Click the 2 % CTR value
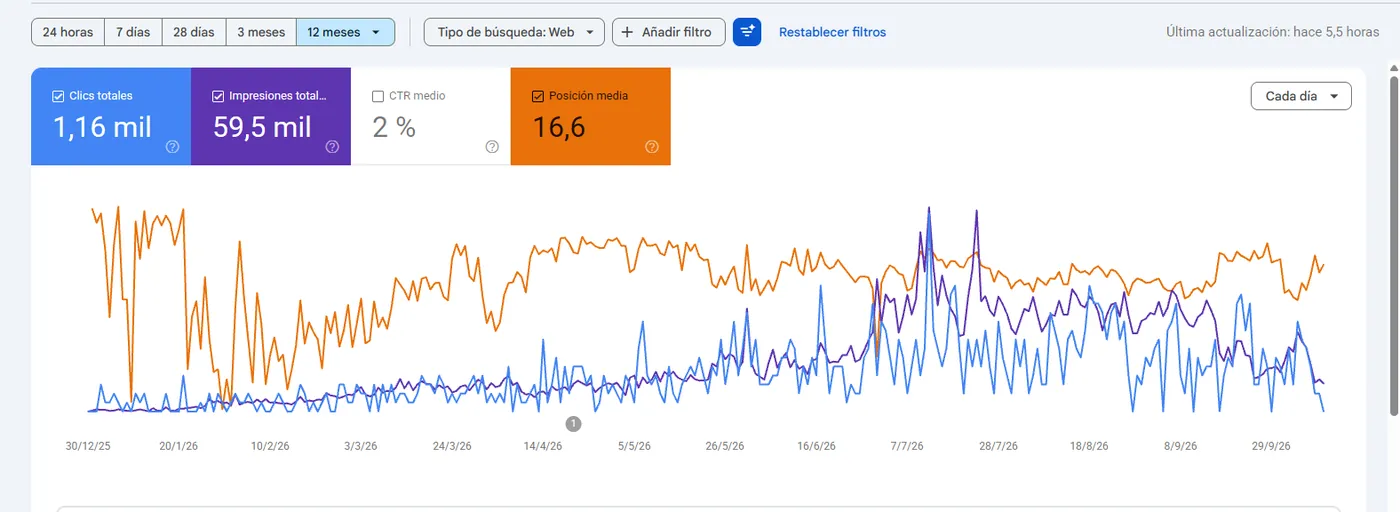 393,127
